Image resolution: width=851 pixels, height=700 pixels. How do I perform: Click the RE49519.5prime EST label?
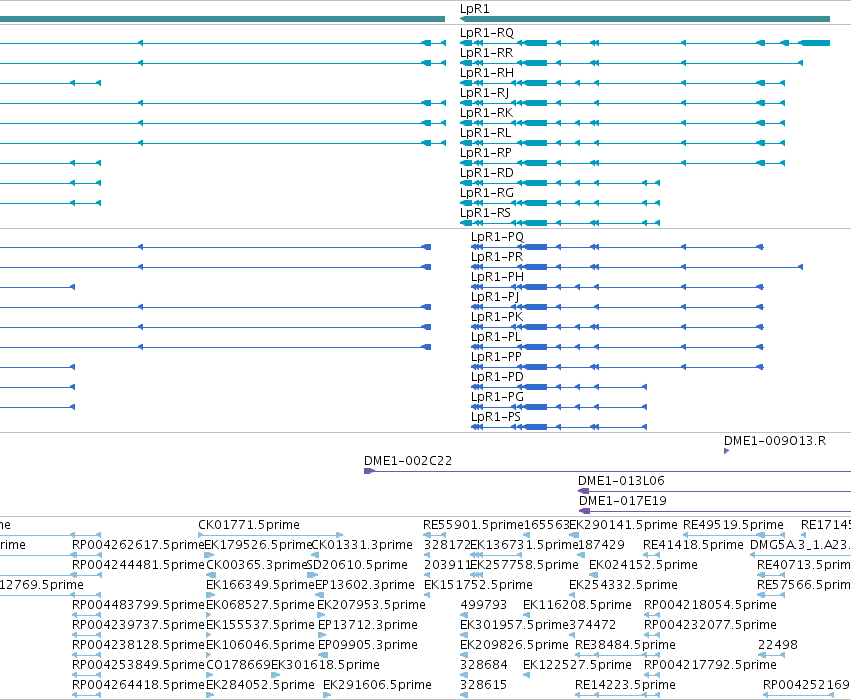(x=733, y=525)
